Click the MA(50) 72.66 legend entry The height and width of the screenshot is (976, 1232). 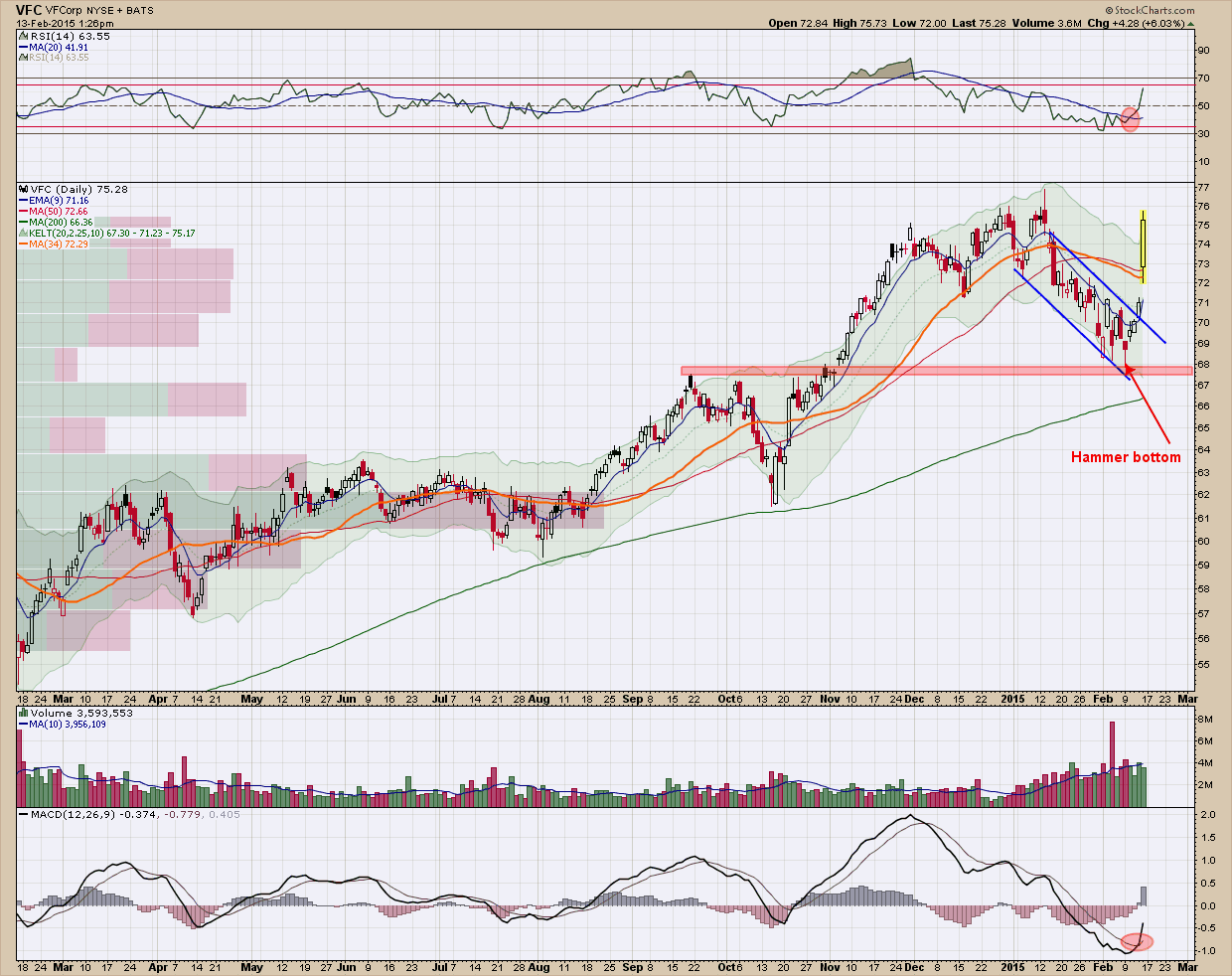click(x=59, y=211)
